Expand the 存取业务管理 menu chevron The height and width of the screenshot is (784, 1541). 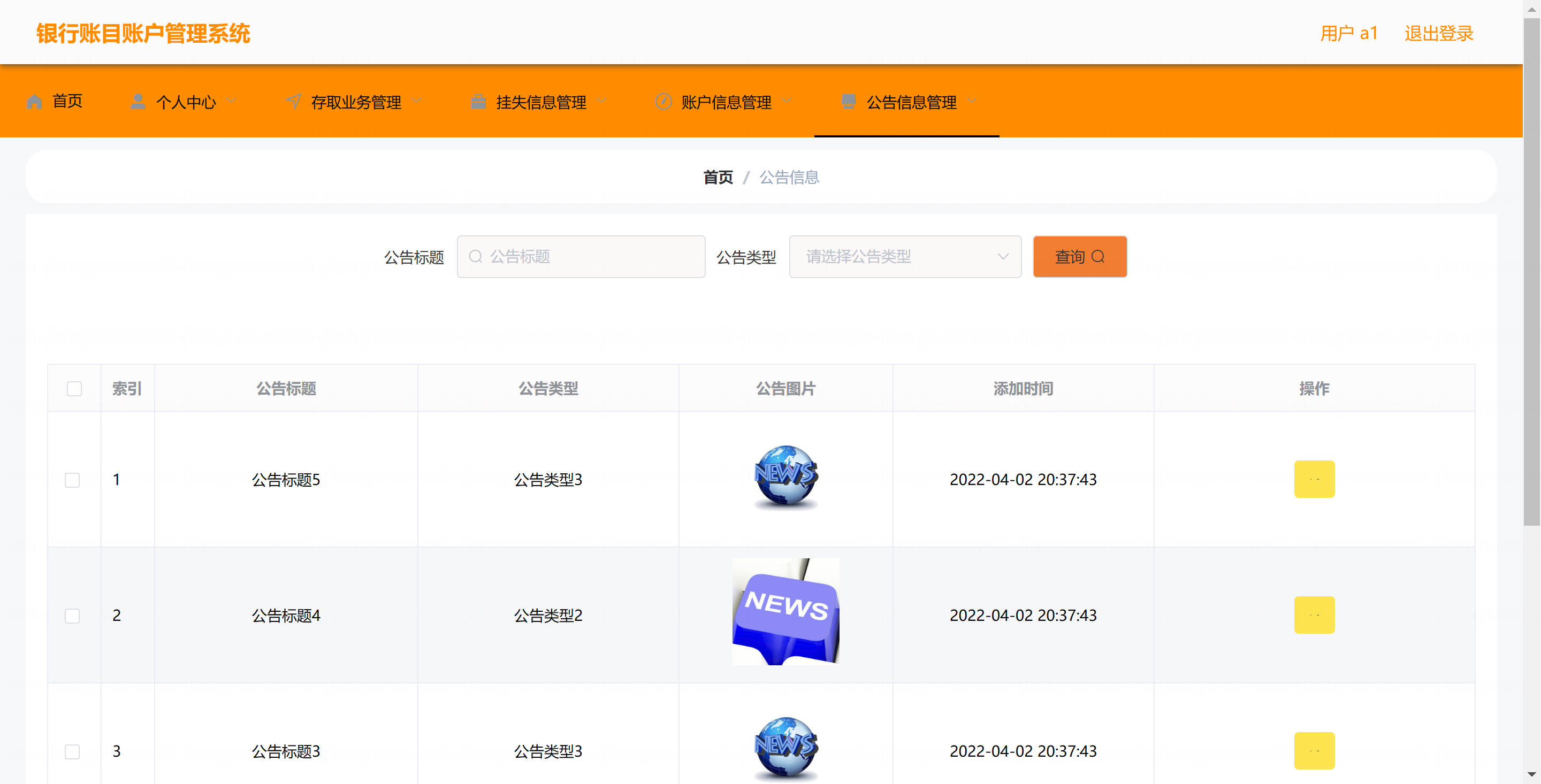(x=416, y=101)
